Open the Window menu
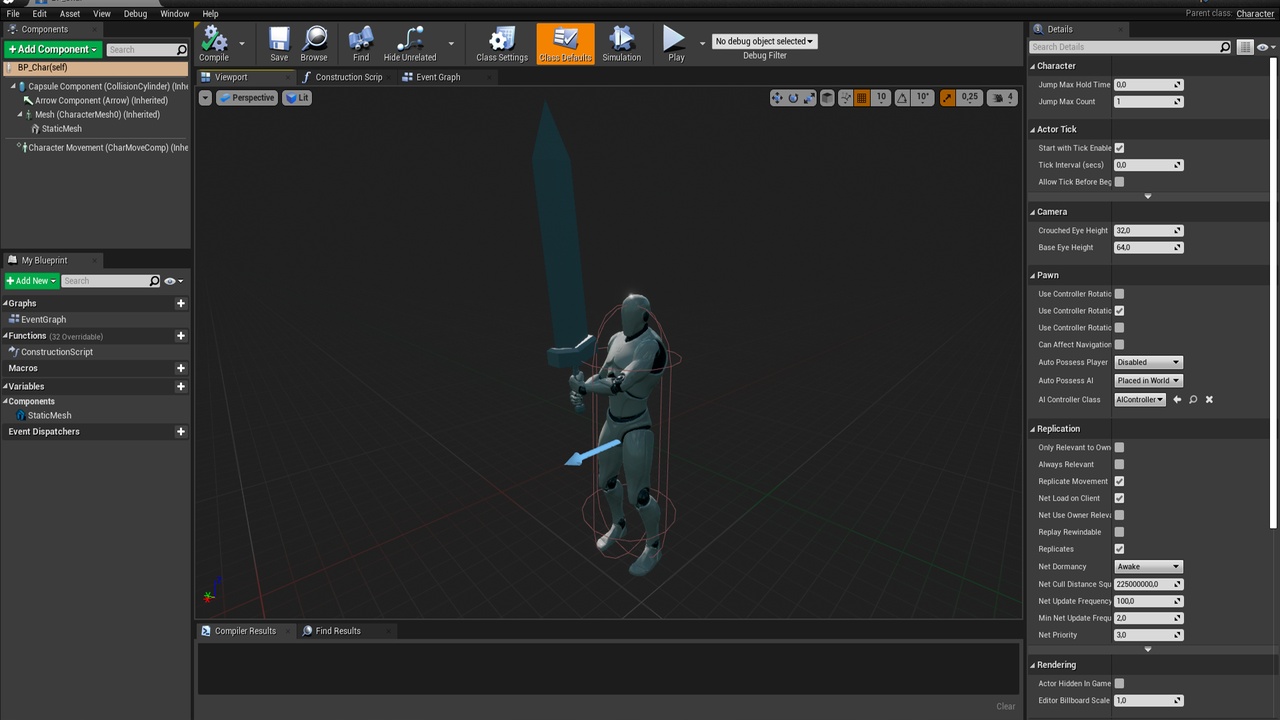1280x720 pixels. pyautogui.click(x=175, y=14)
